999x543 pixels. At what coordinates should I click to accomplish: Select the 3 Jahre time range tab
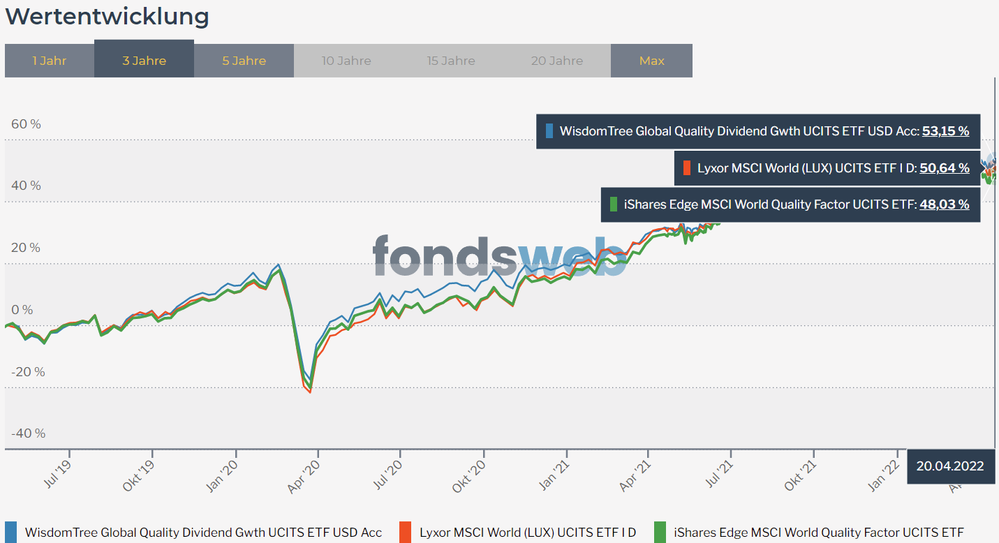coord(144,59)
